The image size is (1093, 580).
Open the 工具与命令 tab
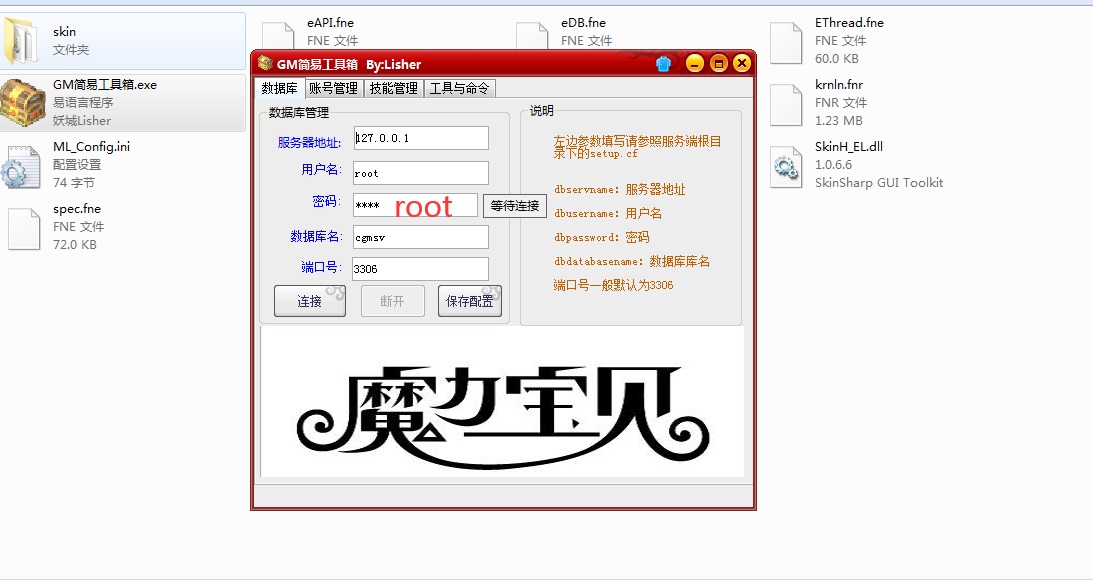point(459,88)
